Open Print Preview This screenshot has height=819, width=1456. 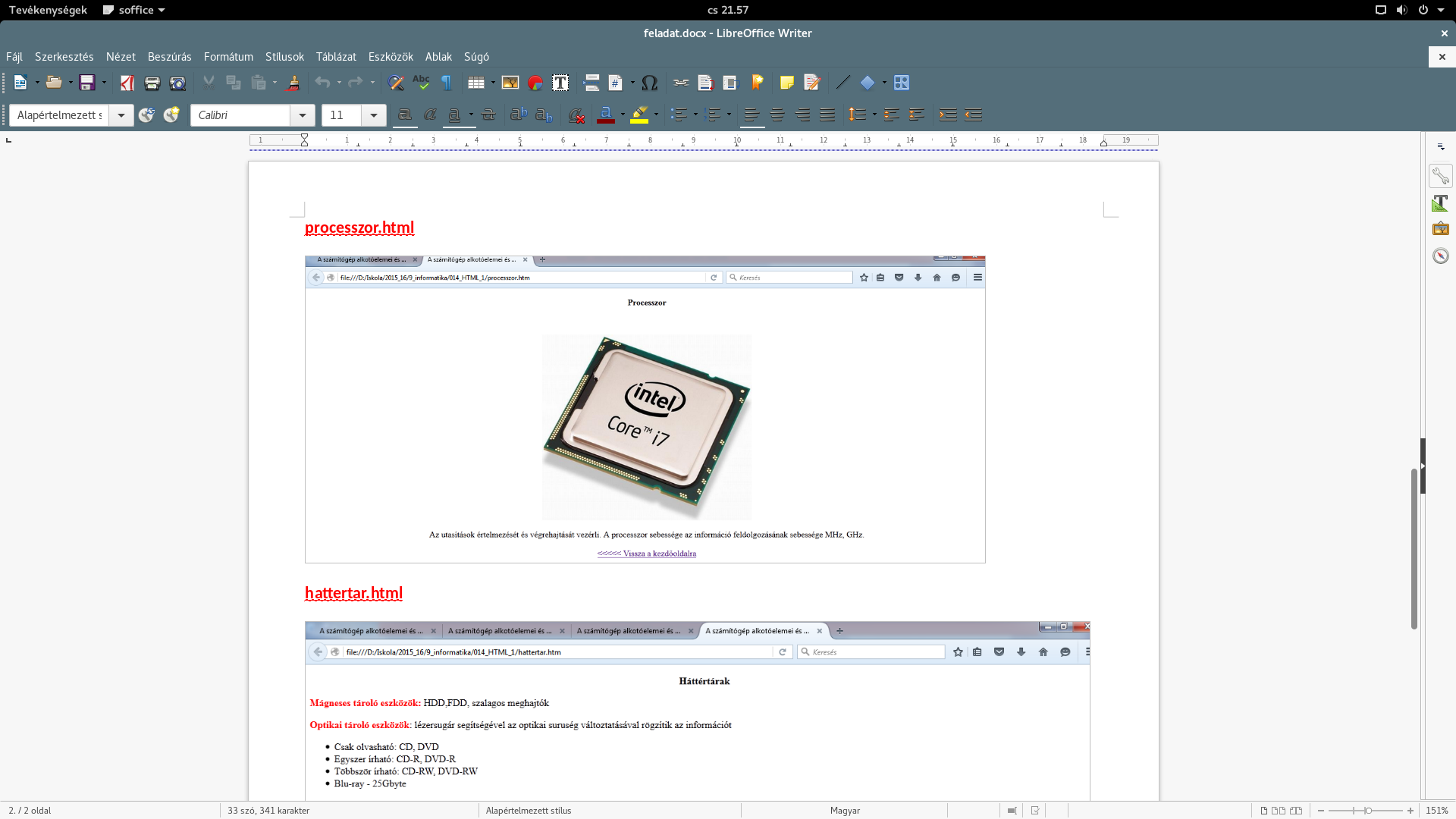pos(177,83)
